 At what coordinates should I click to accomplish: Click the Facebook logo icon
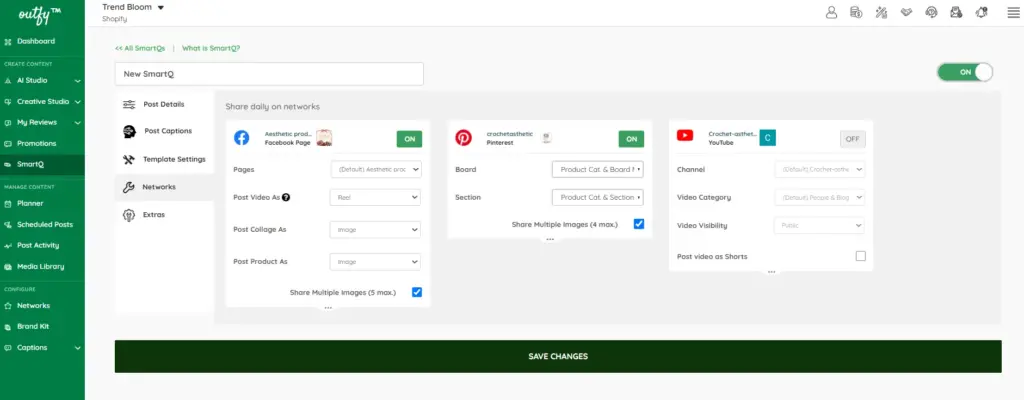[242, 137]
